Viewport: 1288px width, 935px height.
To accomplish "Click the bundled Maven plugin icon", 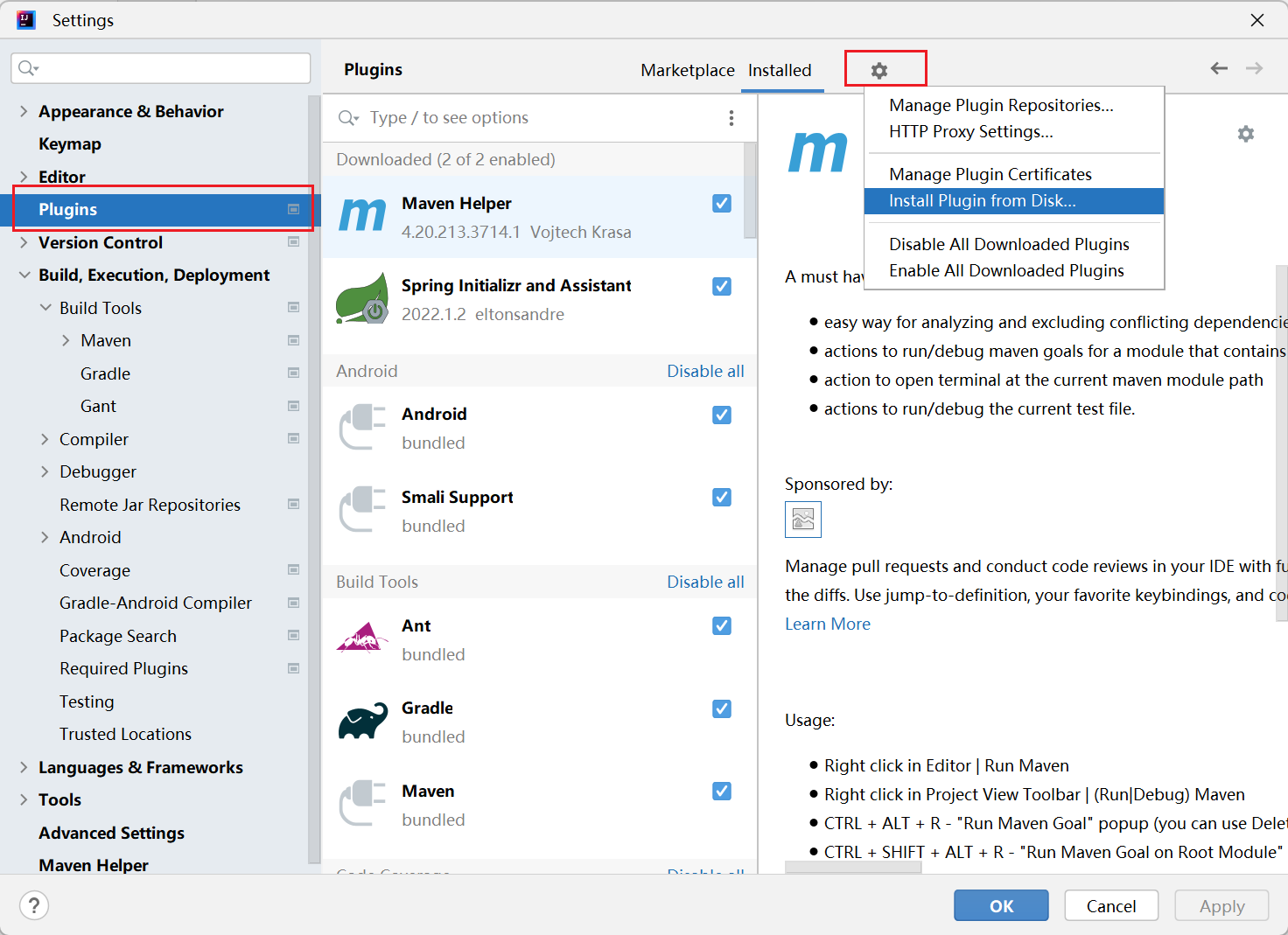I will point(362,803).
